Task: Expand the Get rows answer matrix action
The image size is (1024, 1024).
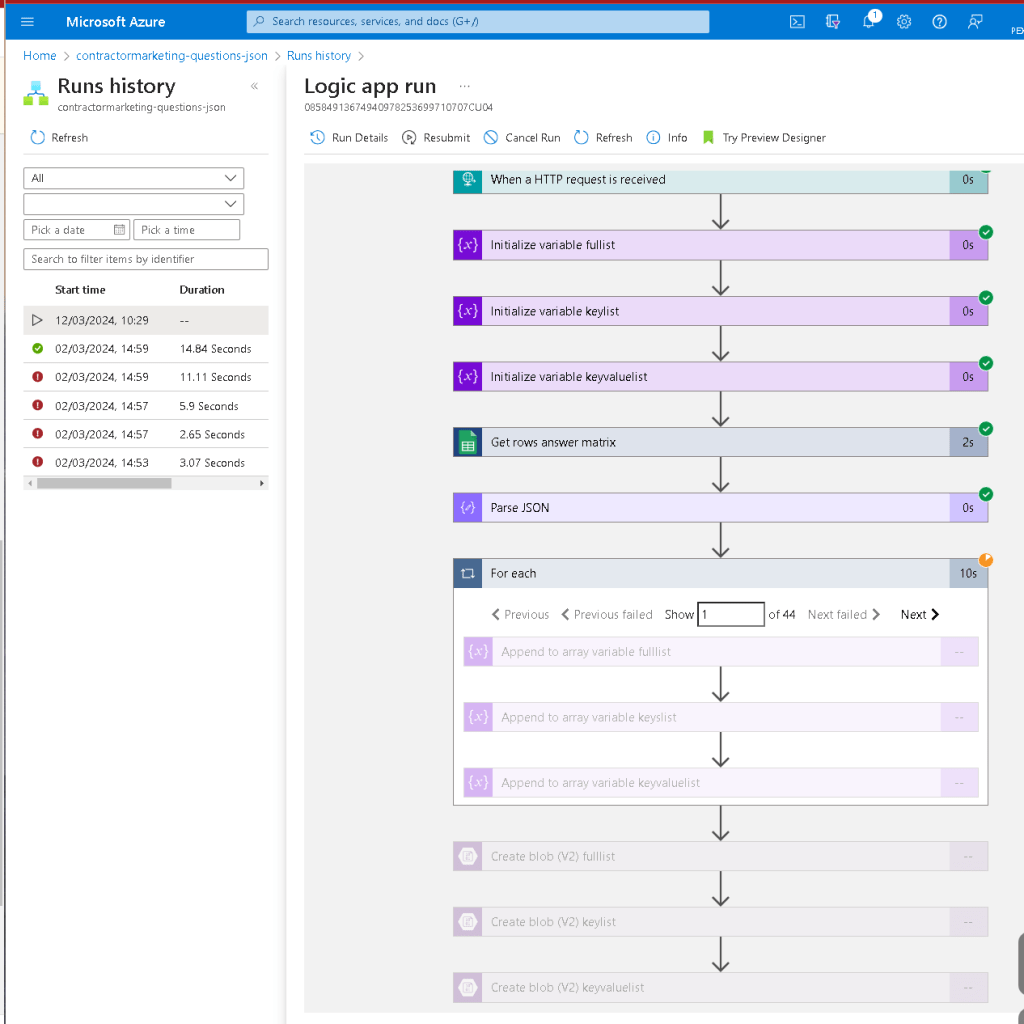Action: tap(720, 443)
